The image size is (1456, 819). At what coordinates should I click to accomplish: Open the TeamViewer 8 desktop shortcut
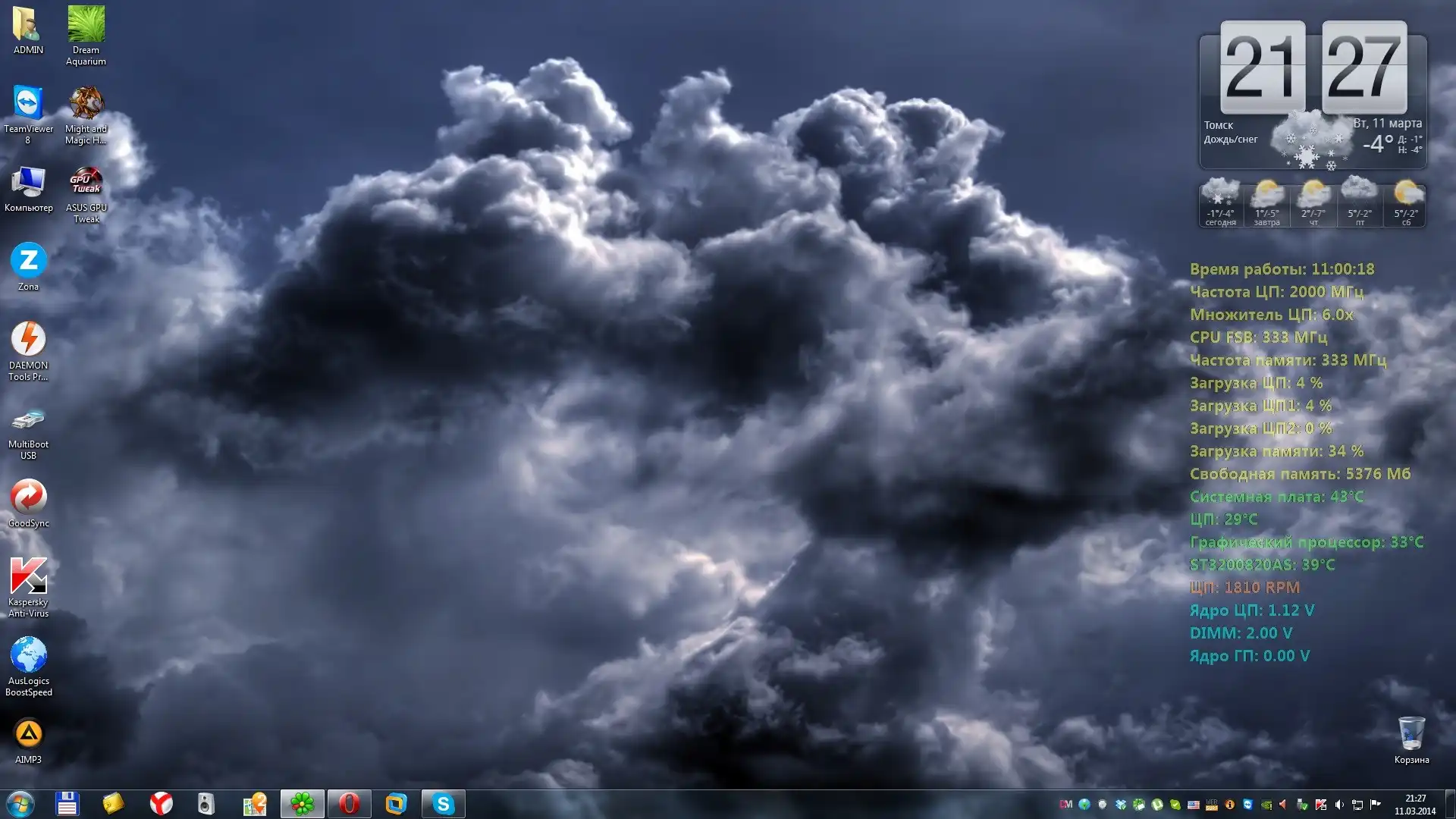(x=28, y=103)
